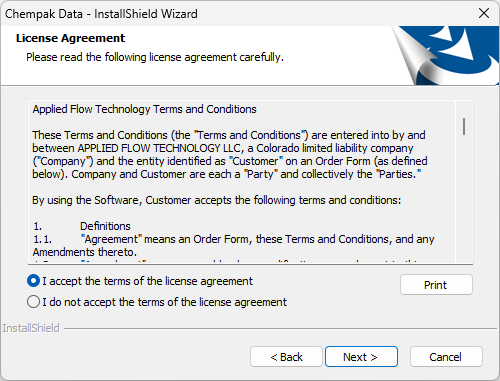
Task: Choose the do not accept radio button
Action: (x=33, y=302)
